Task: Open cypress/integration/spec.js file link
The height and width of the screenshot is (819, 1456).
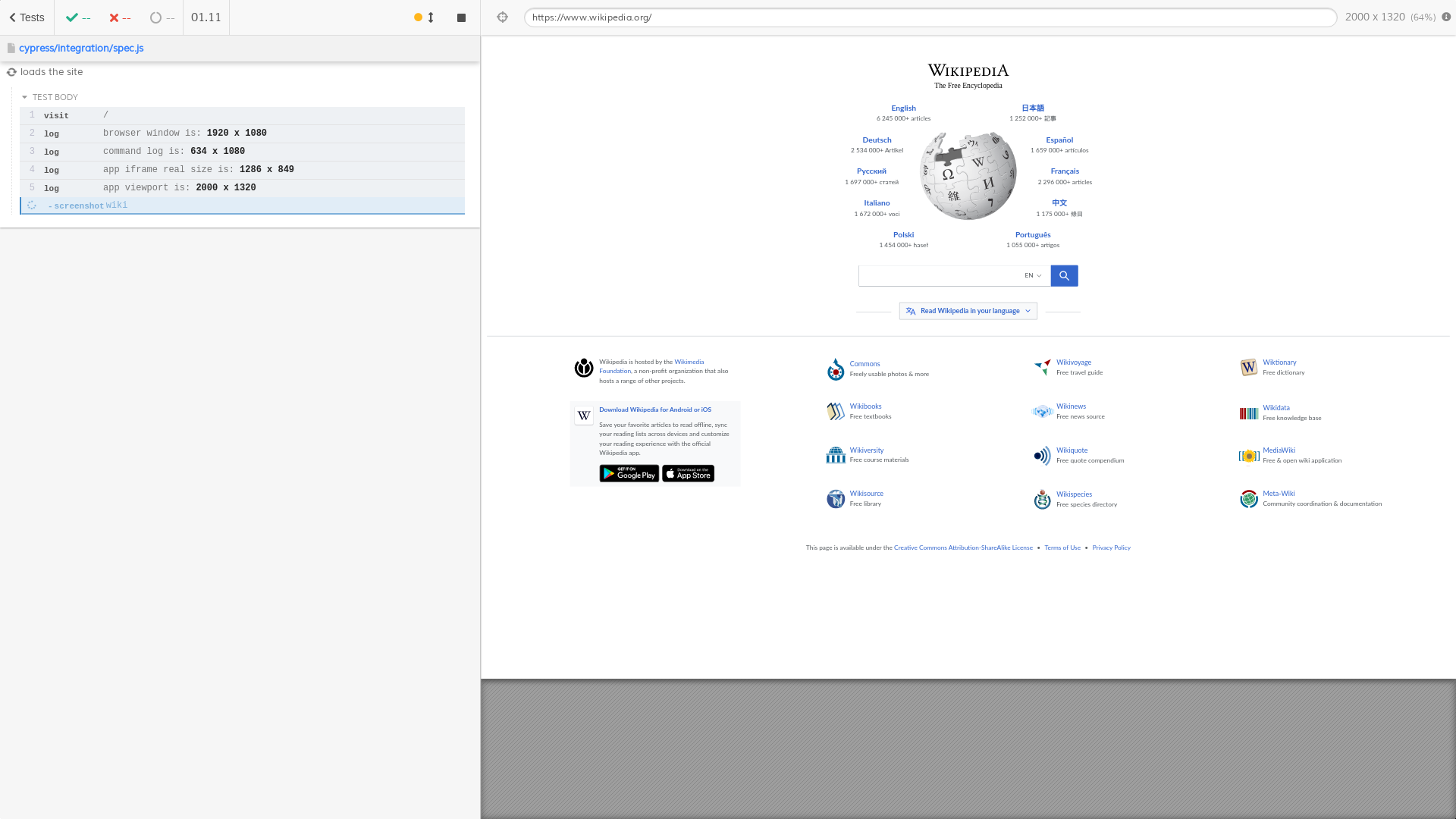Action: [x=81, y=48]
